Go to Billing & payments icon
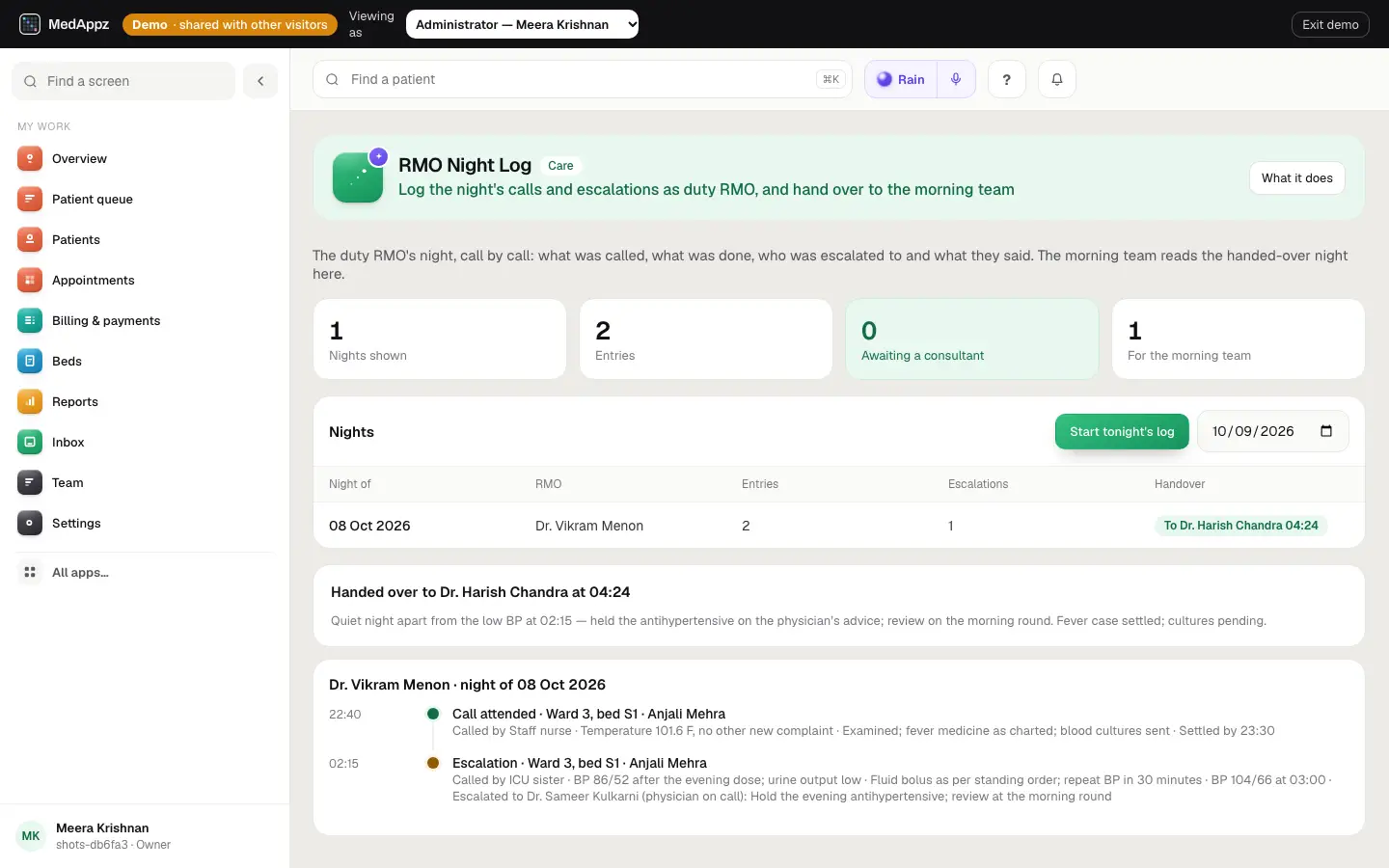1389x868 pixels. [30, 320]
